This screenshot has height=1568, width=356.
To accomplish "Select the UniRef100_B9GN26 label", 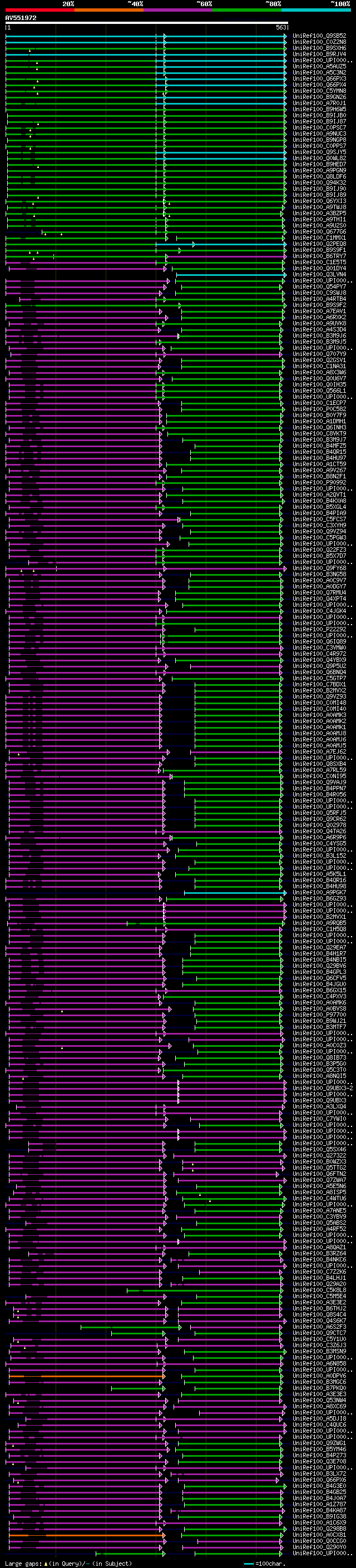I will (x=319, y=97).
